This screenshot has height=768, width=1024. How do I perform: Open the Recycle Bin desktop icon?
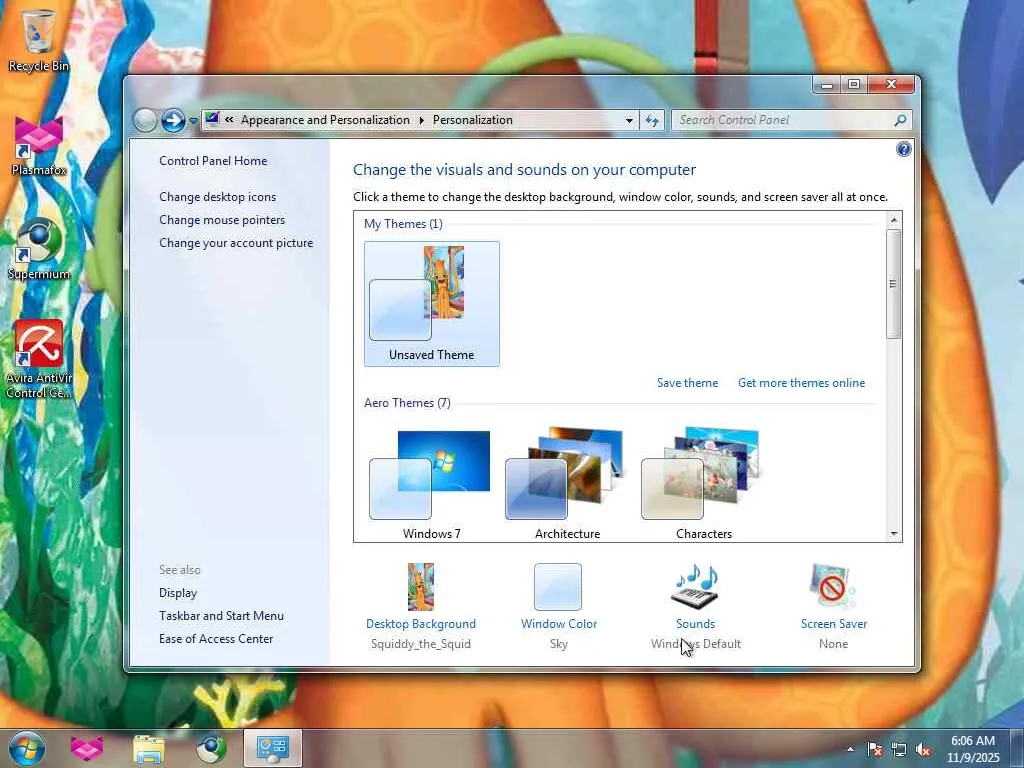[x=38, y=39]
